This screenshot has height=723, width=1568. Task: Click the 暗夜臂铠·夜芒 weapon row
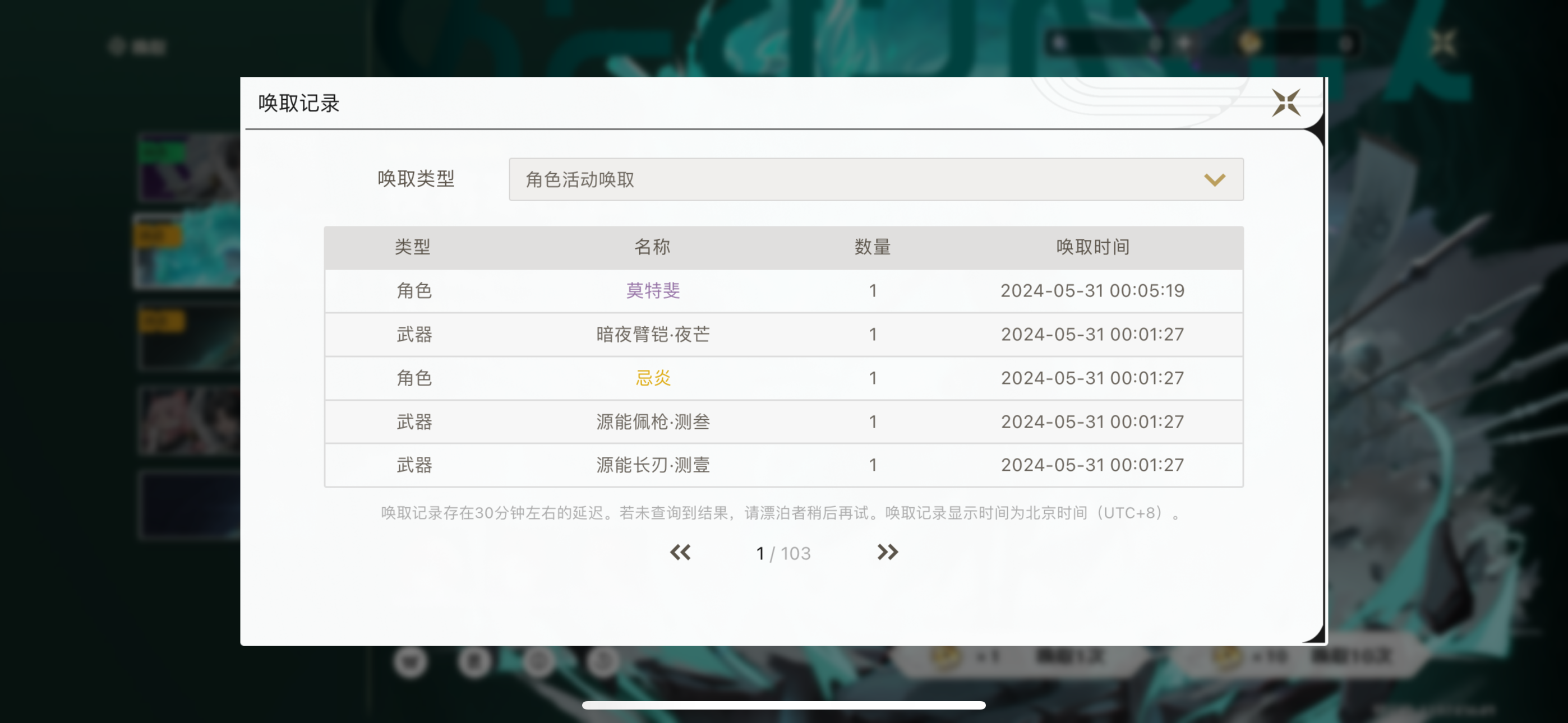(x=653, y=334)
